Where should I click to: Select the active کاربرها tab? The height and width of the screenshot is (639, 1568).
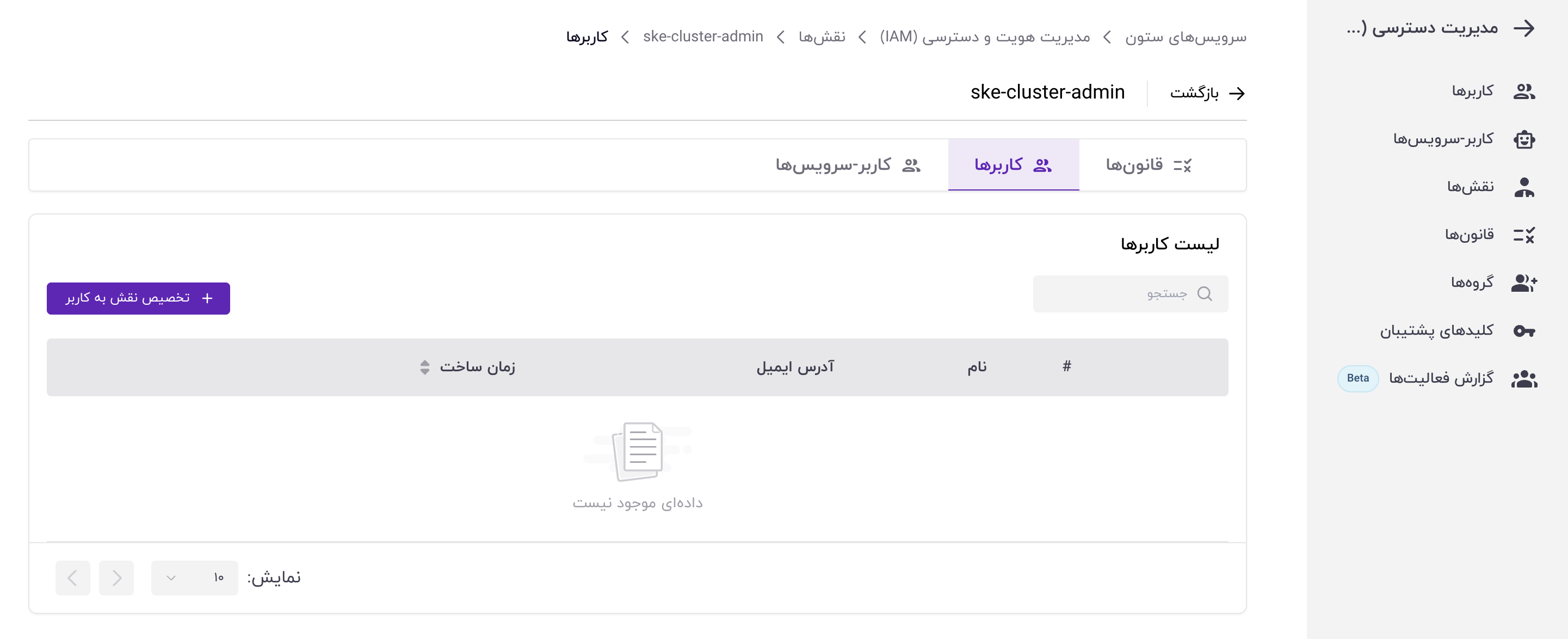tap(1013, 165)
